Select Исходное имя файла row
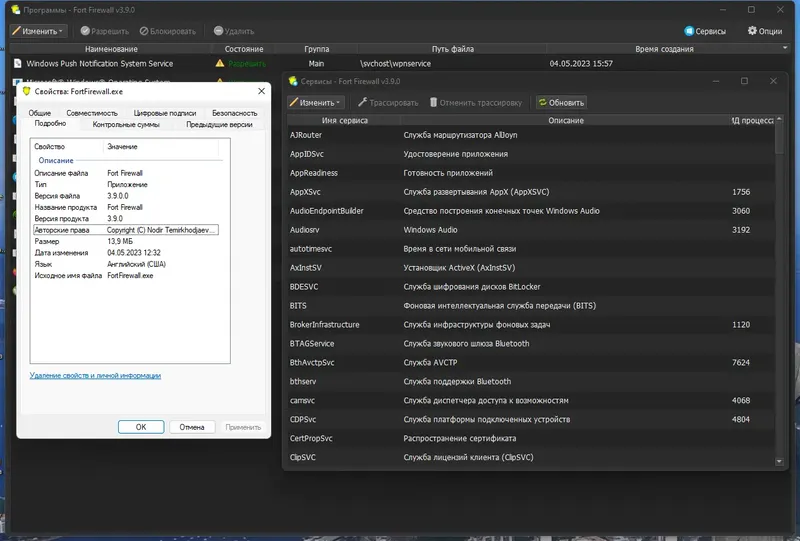 tap(126, 276)
